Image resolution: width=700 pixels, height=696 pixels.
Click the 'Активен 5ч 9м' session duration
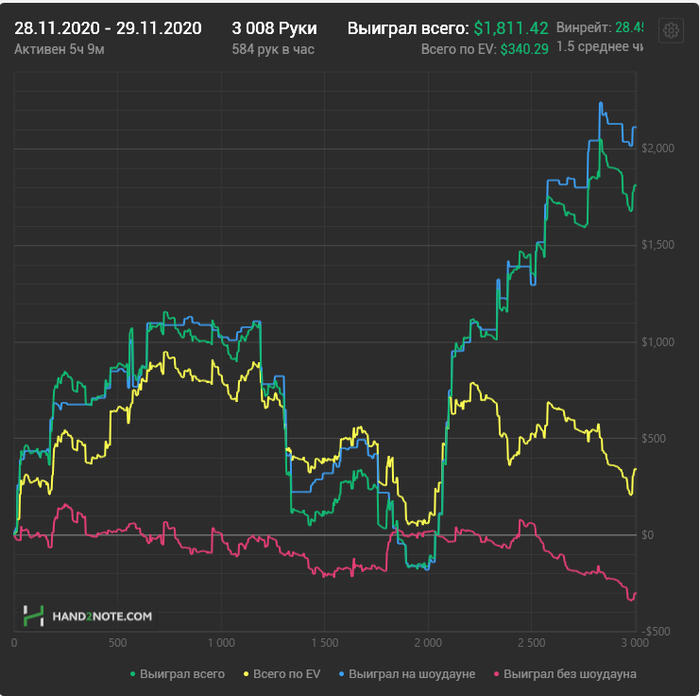click(58, 48)
